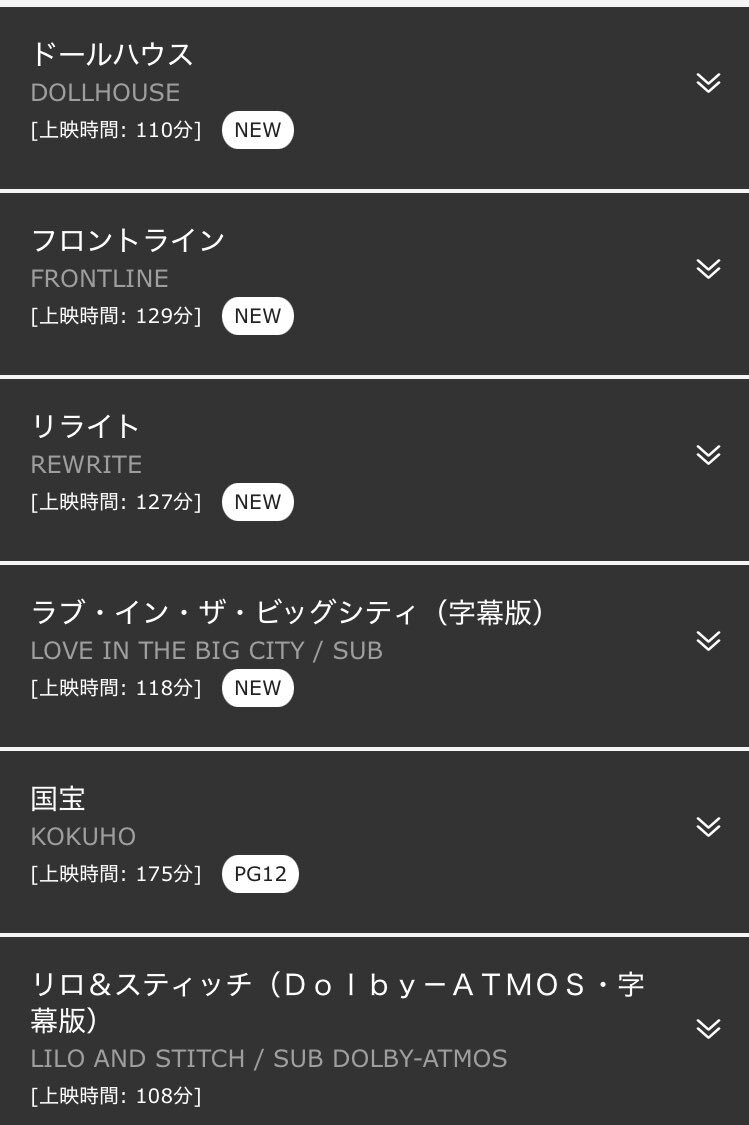Click NEW badge beside 118分 runtime

tap(258, 687)
